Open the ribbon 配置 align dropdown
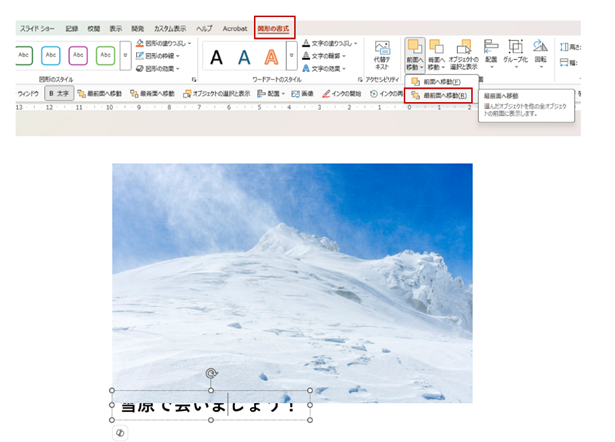Image resolution: width=615 pixels, height=442 pixels. coord(491,54)
